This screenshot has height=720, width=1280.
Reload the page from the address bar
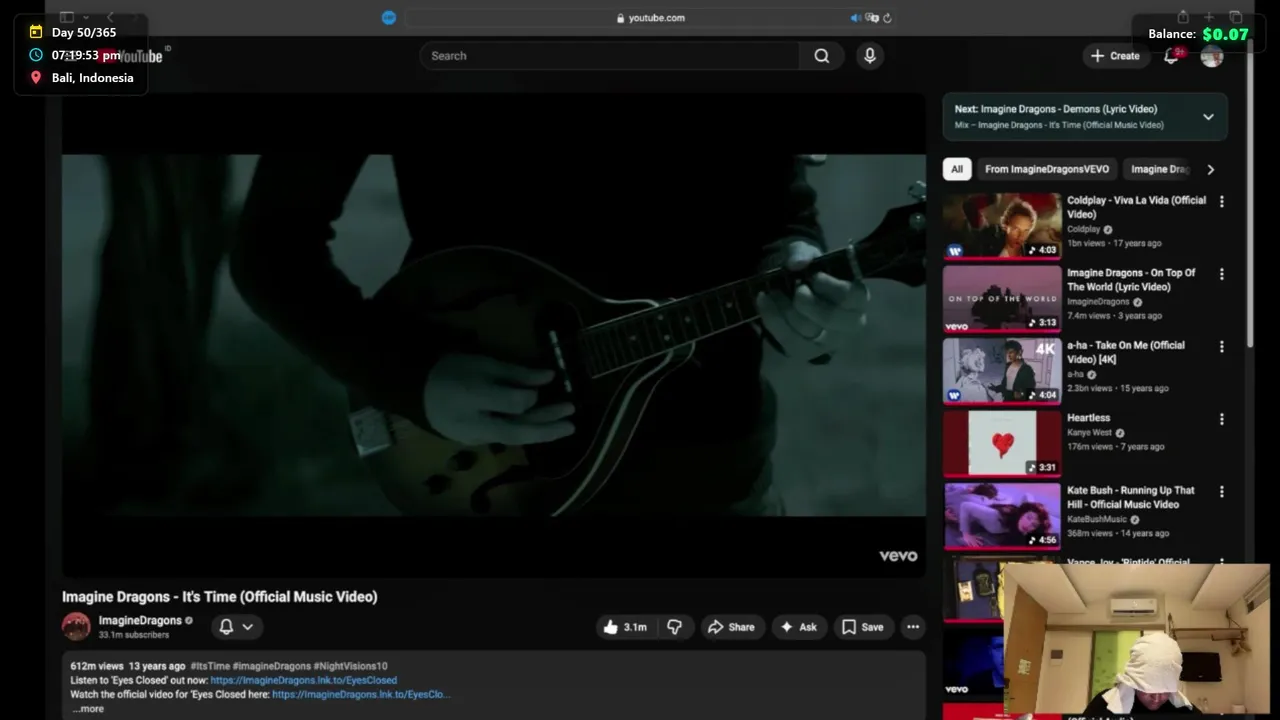tap(887, 17)
